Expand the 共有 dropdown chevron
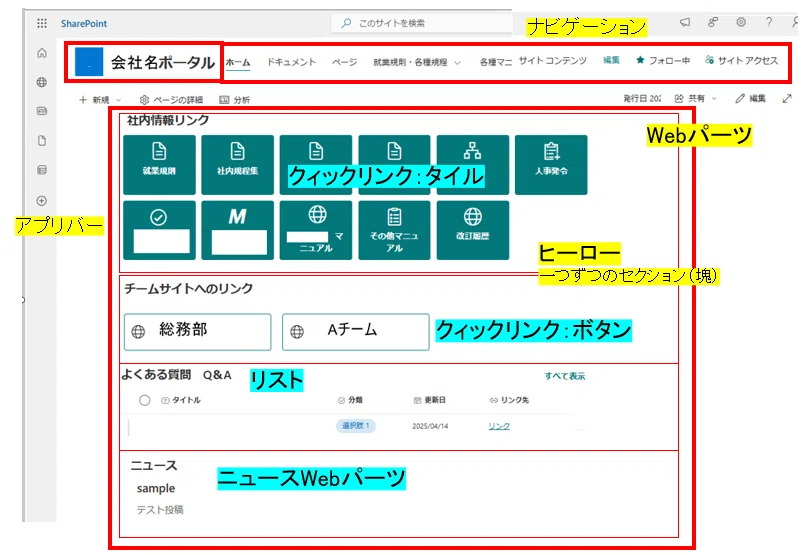This screenshot has height=555, width=805. click(714, 99)
